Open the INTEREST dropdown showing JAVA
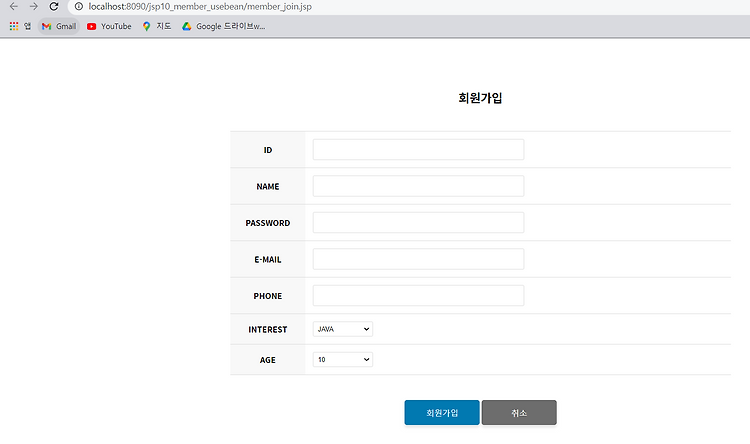The image size is (750, 444). click(x=343, y=329)
